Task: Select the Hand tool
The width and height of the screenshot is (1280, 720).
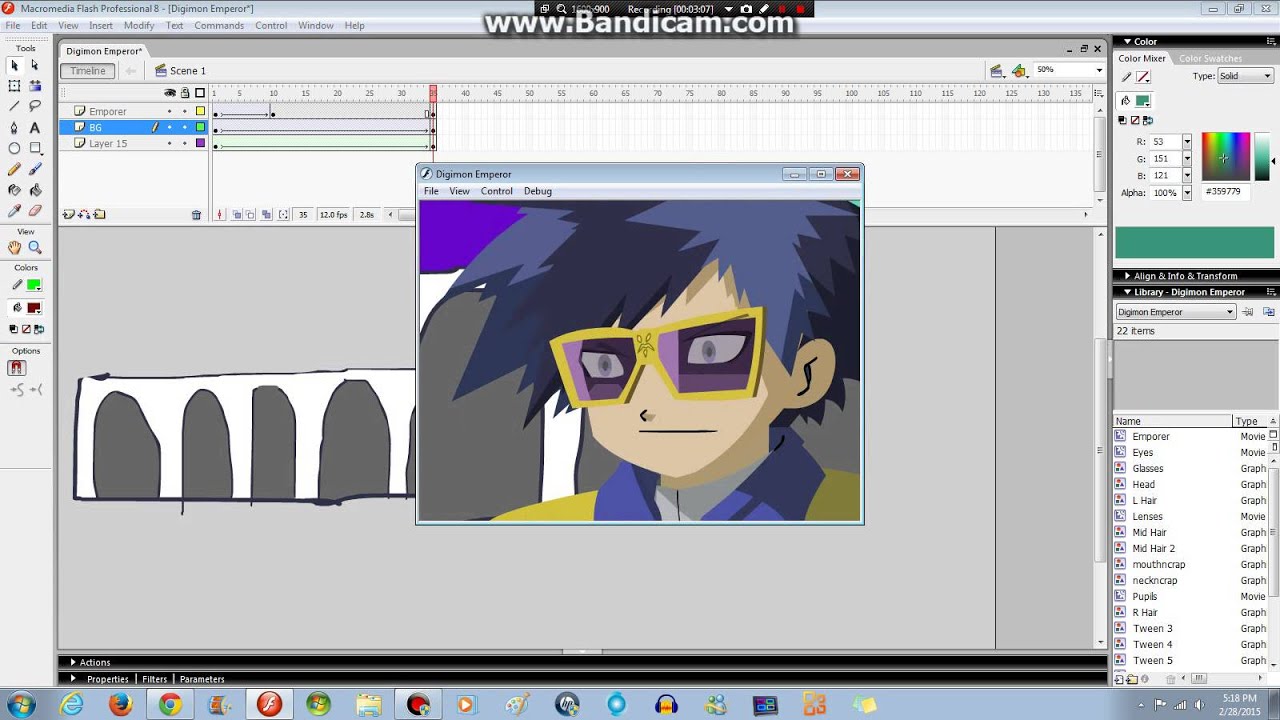Action: pos(14,247)
